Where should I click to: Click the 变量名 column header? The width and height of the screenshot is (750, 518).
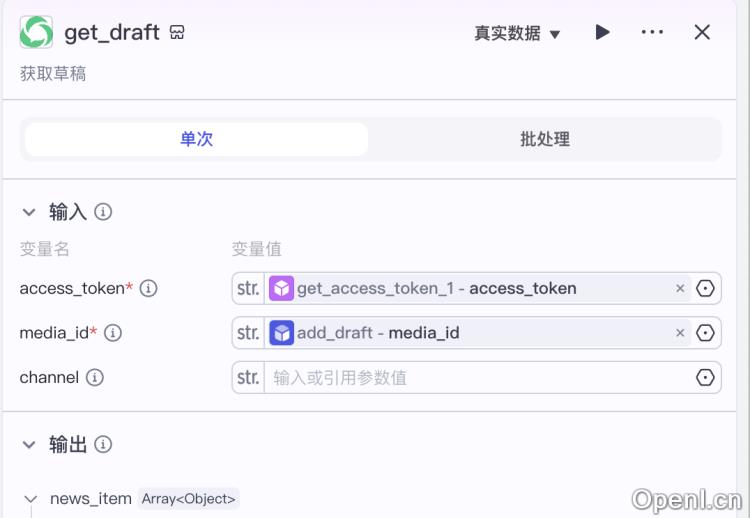tap(44, 249)
